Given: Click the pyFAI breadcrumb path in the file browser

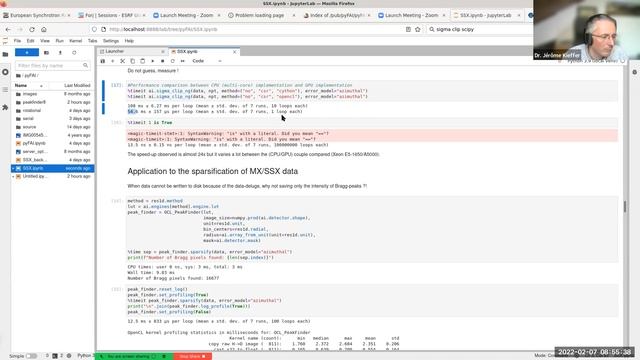Looking at the screenshot, I should [30, 76].
